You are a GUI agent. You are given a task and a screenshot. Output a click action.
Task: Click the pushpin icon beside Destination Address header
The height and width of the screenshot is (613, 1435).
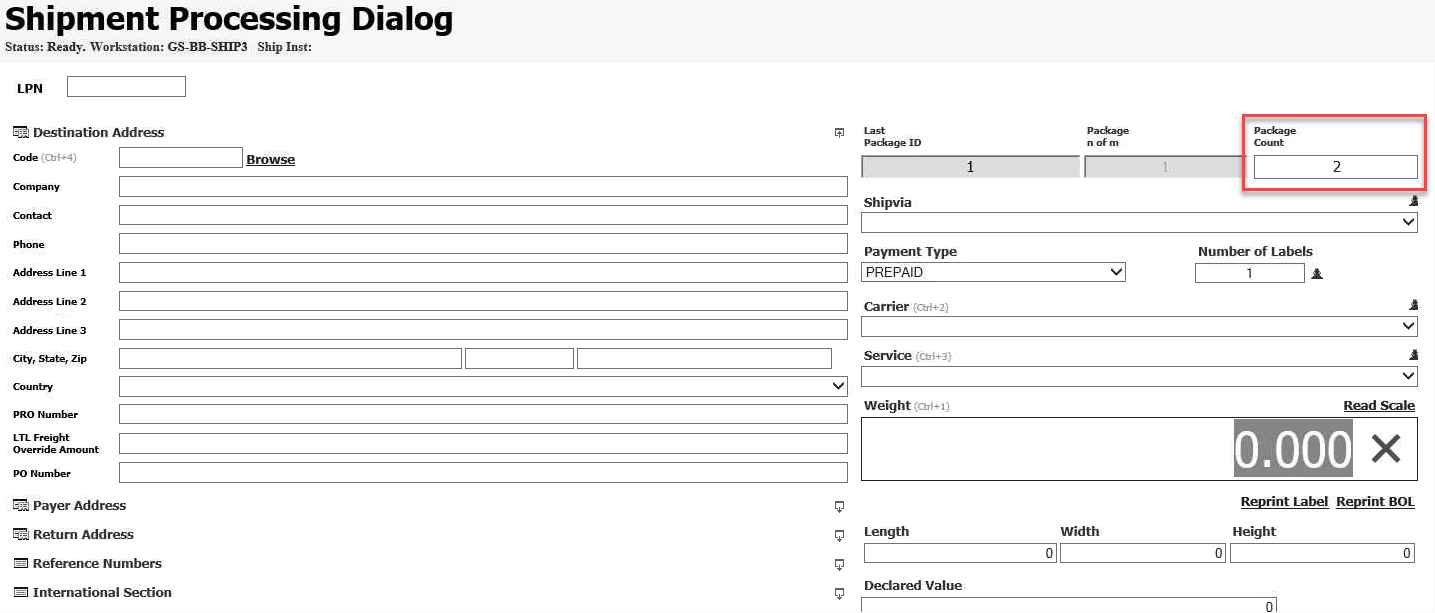[x=838, y=132]
